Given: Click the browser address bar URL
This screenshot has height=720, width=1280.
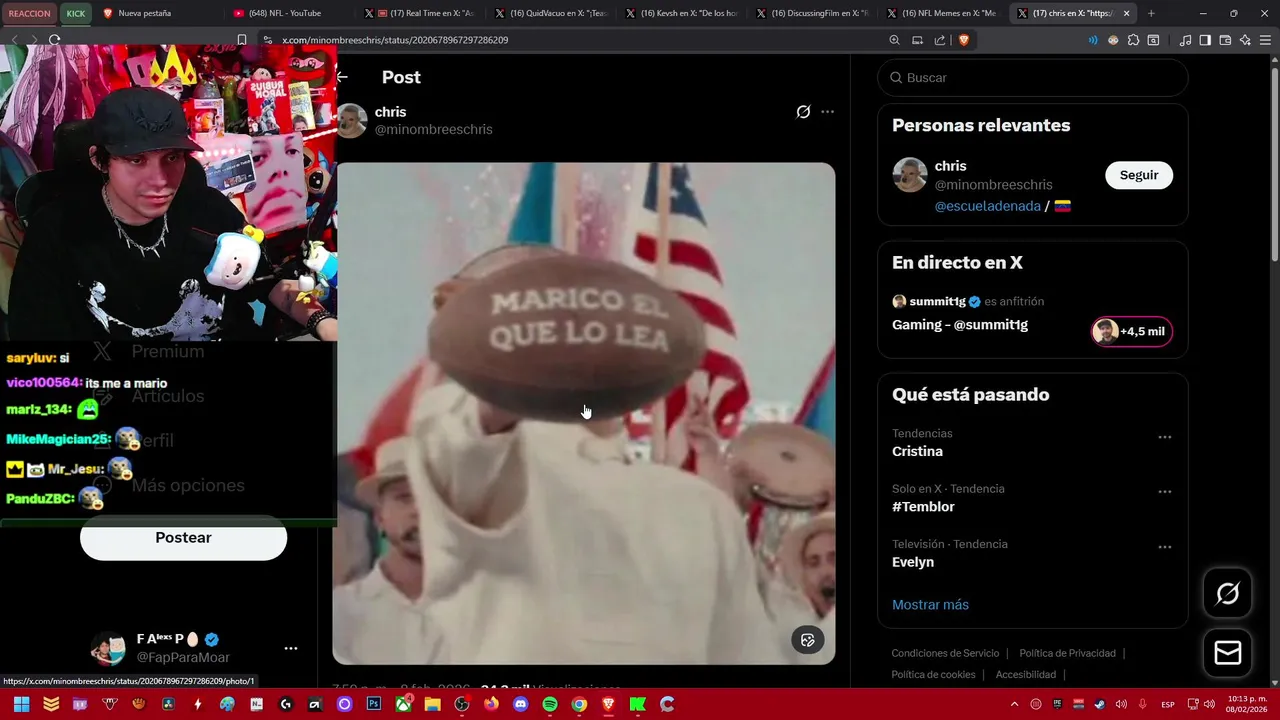Looking at the screenshot, I should 395,40.
